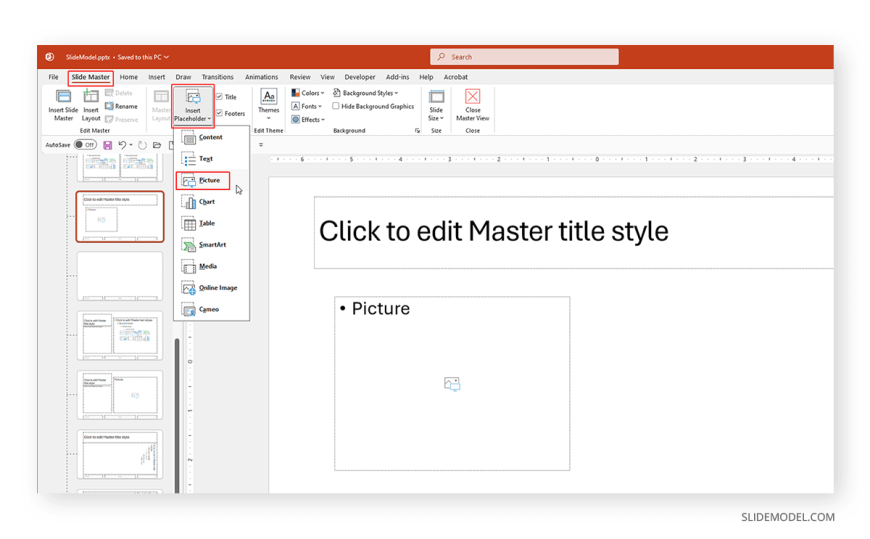The image size is (870, 539).
Task: Expand the Colors dropdown
Action: point(308,93)
